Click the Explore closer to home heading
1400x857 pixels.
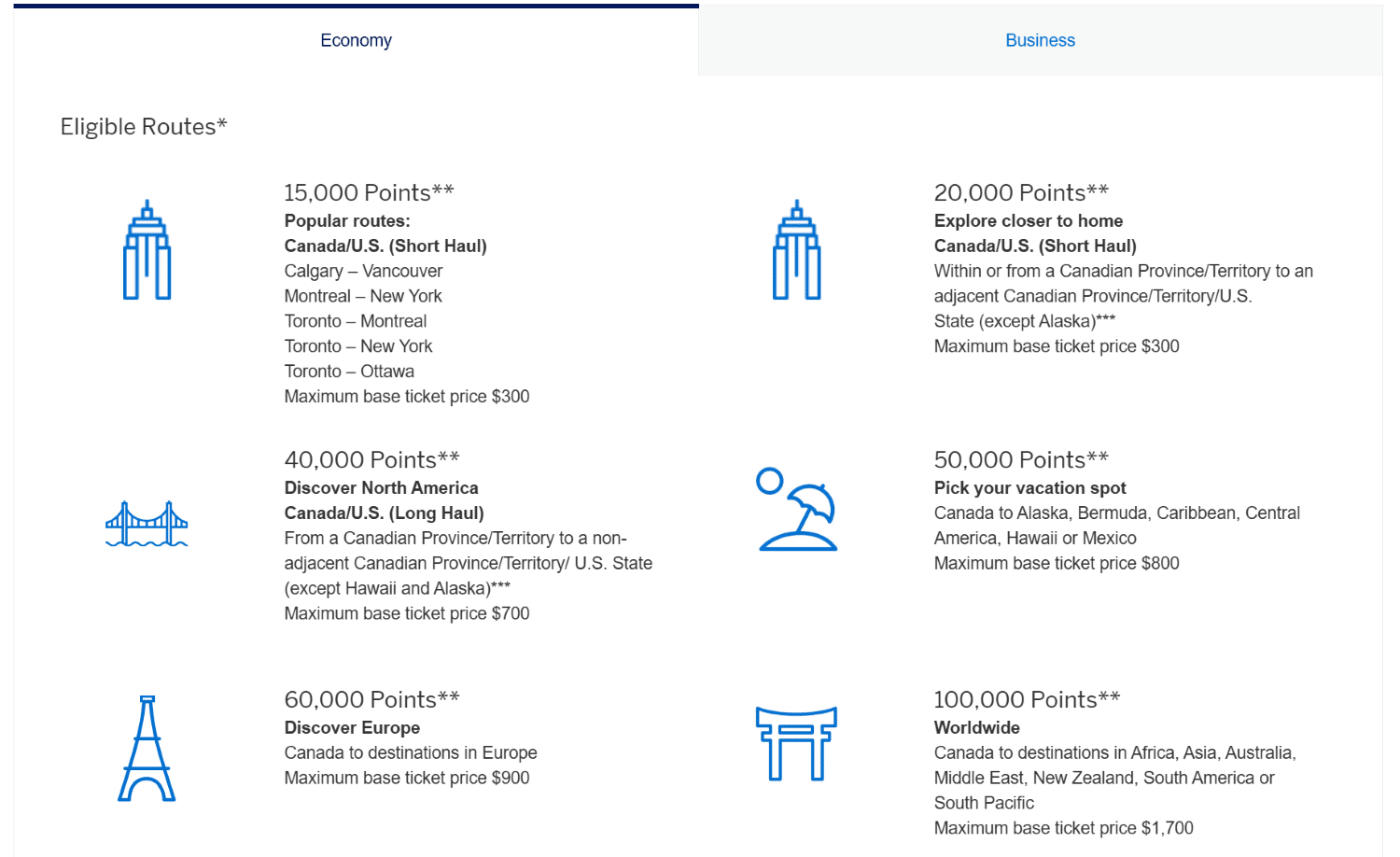coord(1029,220)
